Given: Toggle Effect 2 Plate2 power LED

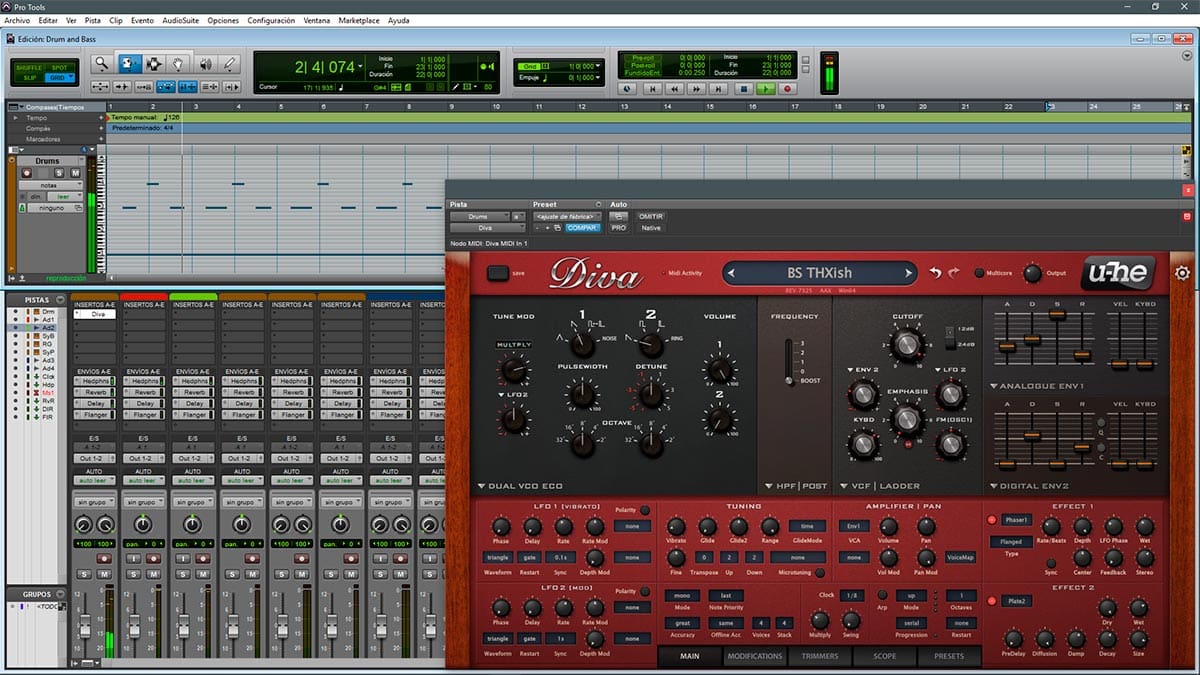Looking at the screenshot, I should 992,601.
